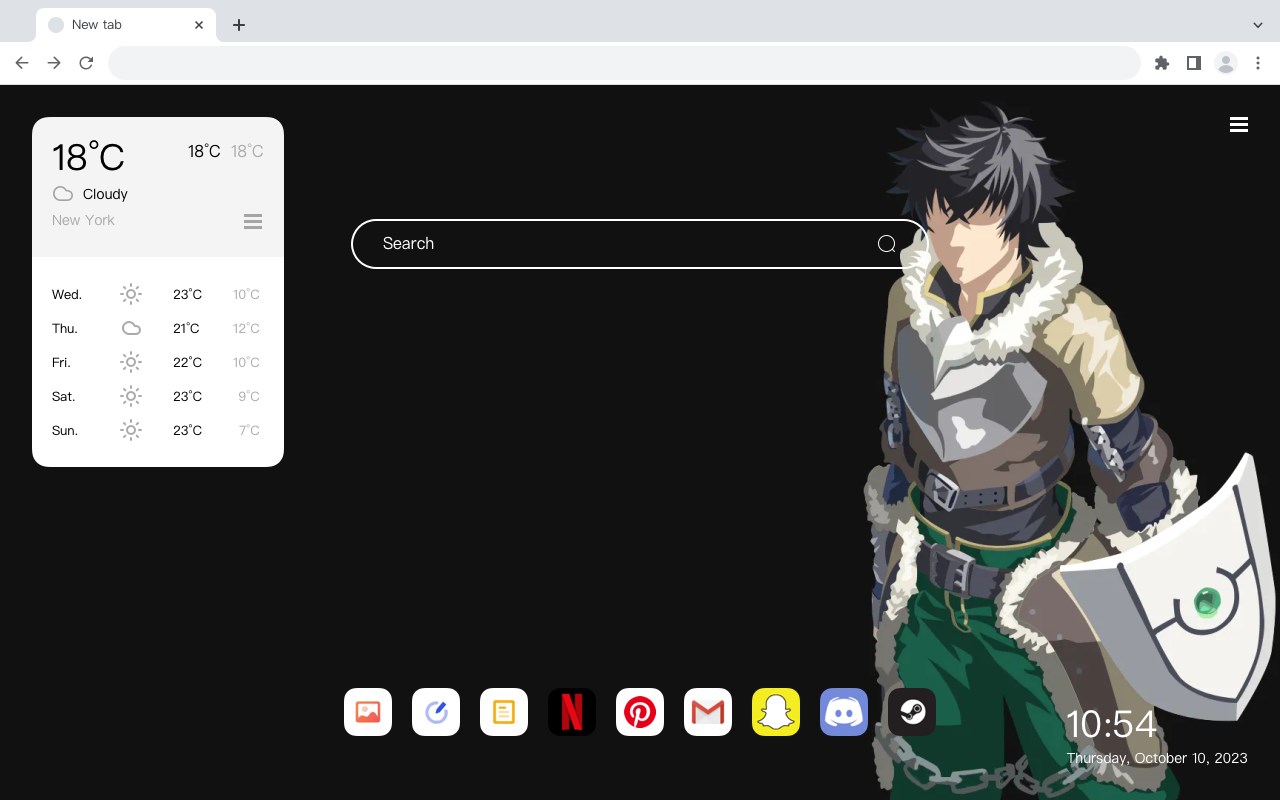Screen dimensions: 1280x800
Task: Open the browser Extensions puzzle icon
Action: pyautogui.click(x=1162, y=63)
